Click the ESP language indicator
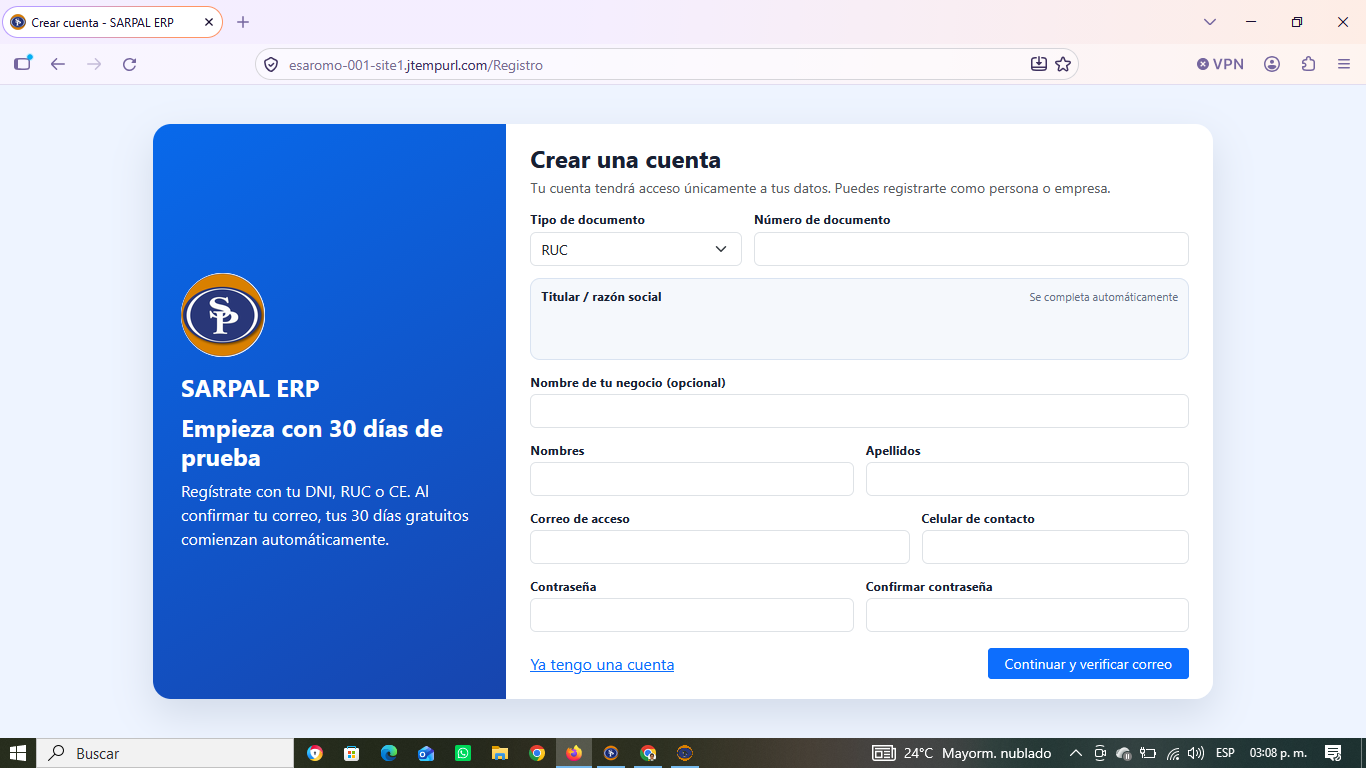 pyautogui.click(x=1225, y=753)
